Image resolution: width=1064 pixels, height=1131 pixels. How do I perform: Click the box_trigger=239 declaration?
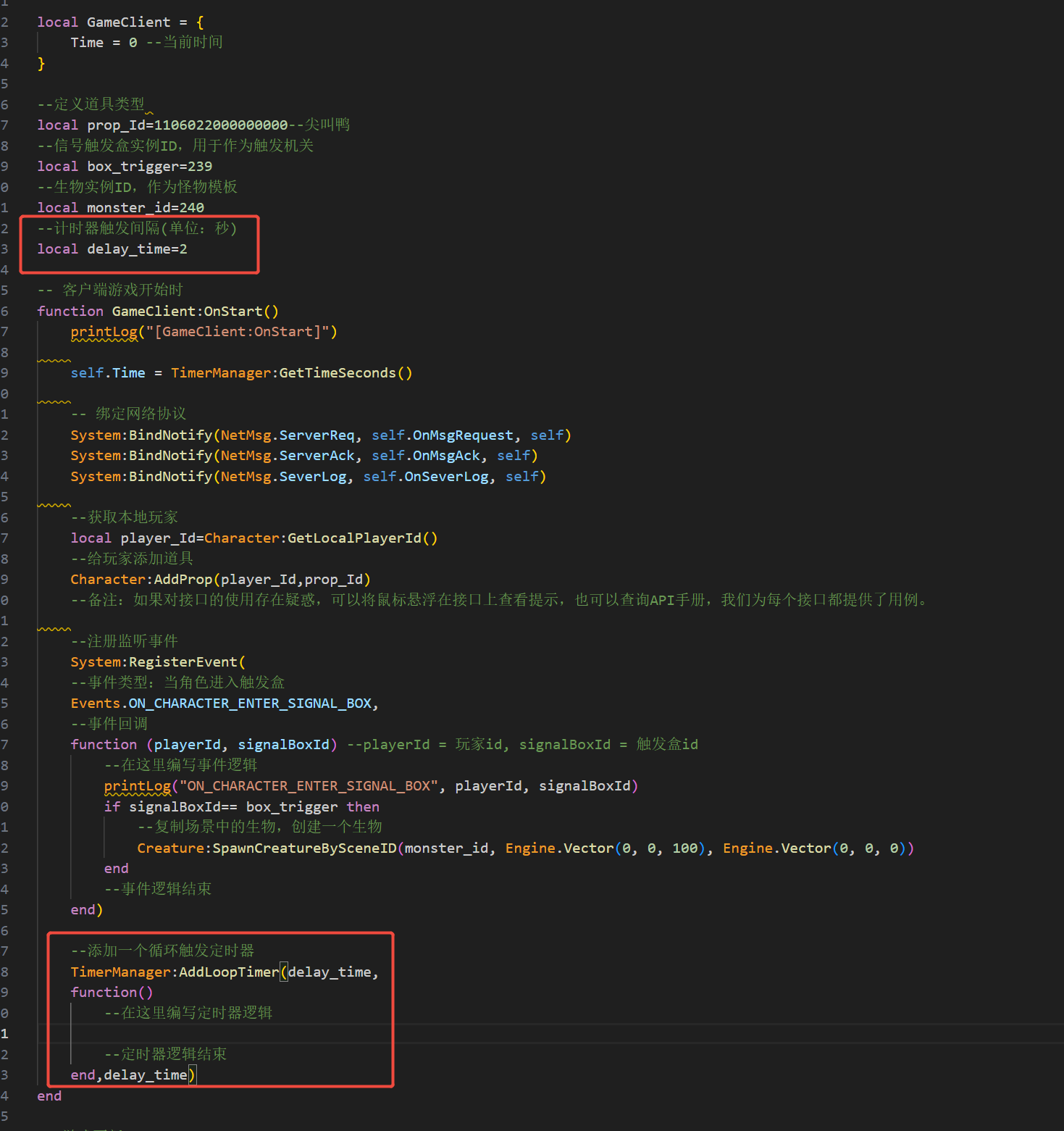pyautogui.click(x=149, y=167)
